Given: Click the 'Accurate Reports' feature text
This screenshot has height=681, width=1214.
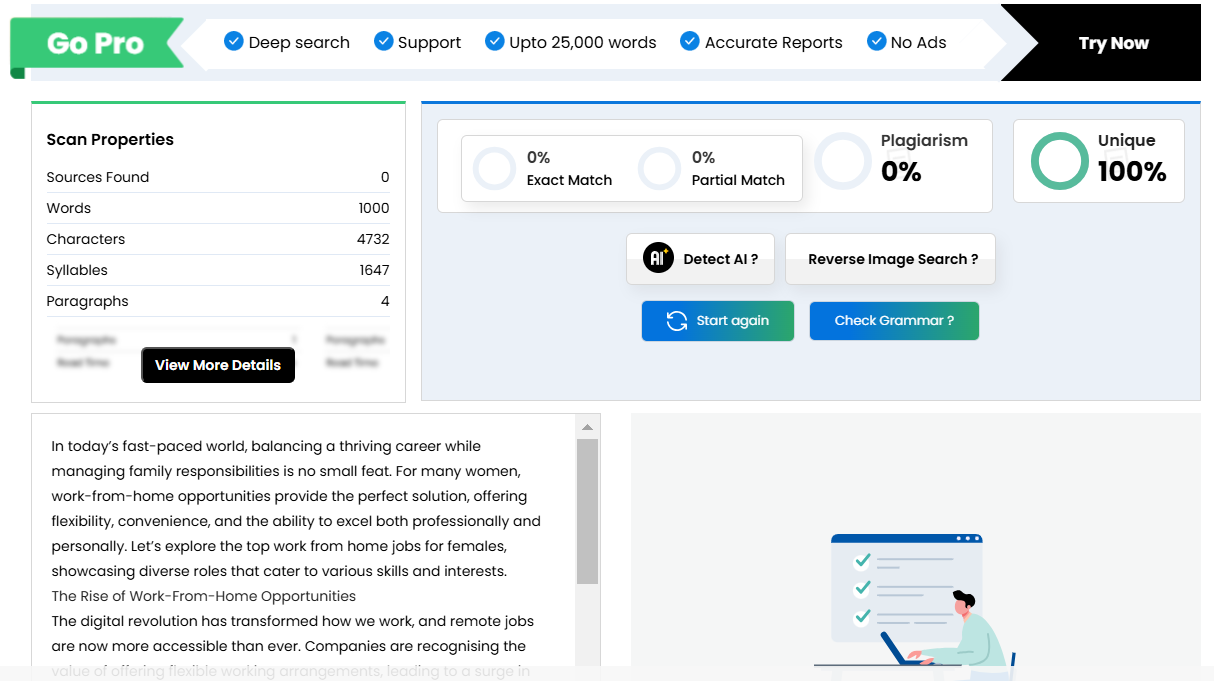Looking at the screenshot, I should coord(774,42).
